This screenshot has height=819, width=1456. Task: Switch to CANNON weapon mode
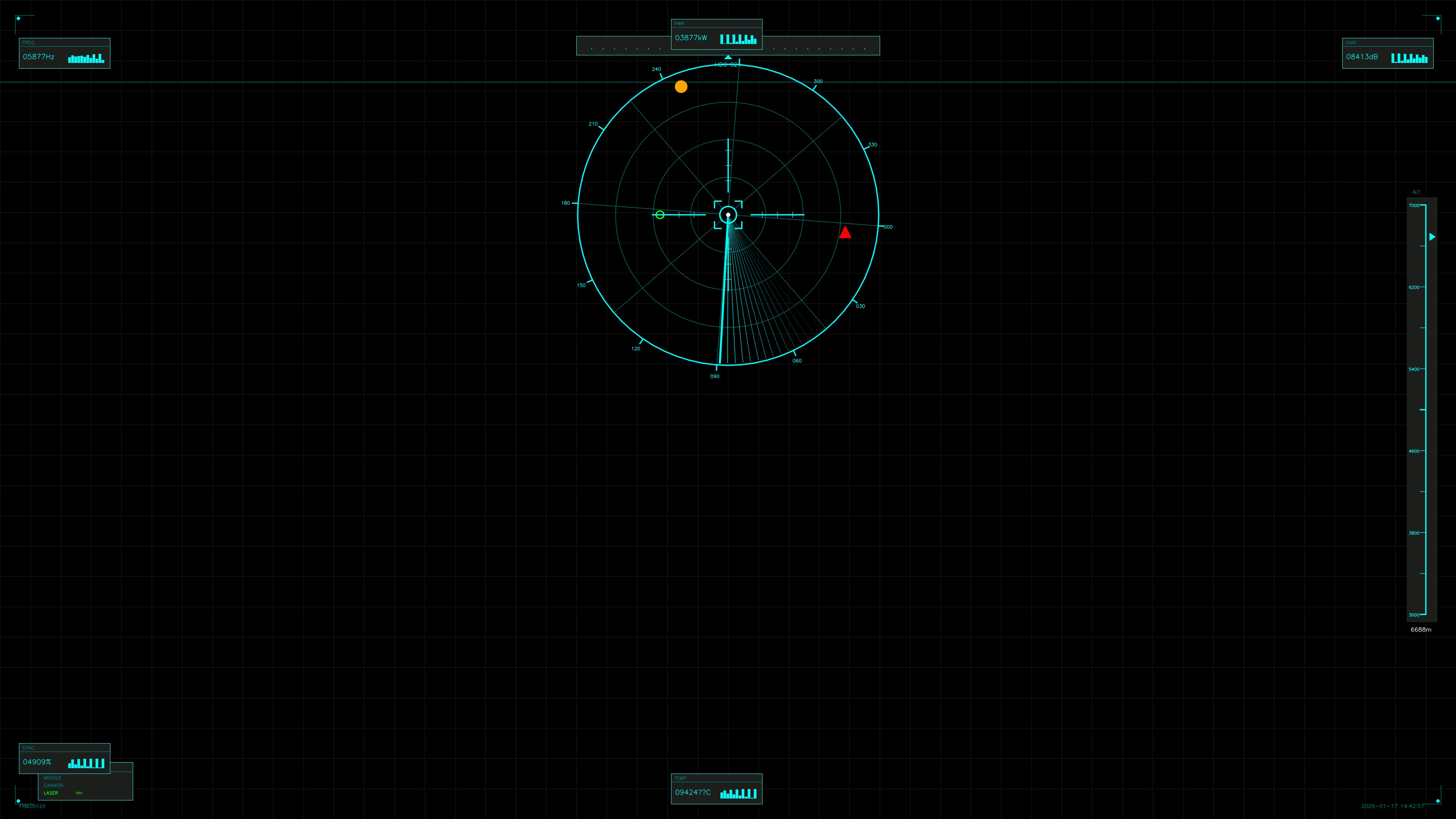[54, 785]
